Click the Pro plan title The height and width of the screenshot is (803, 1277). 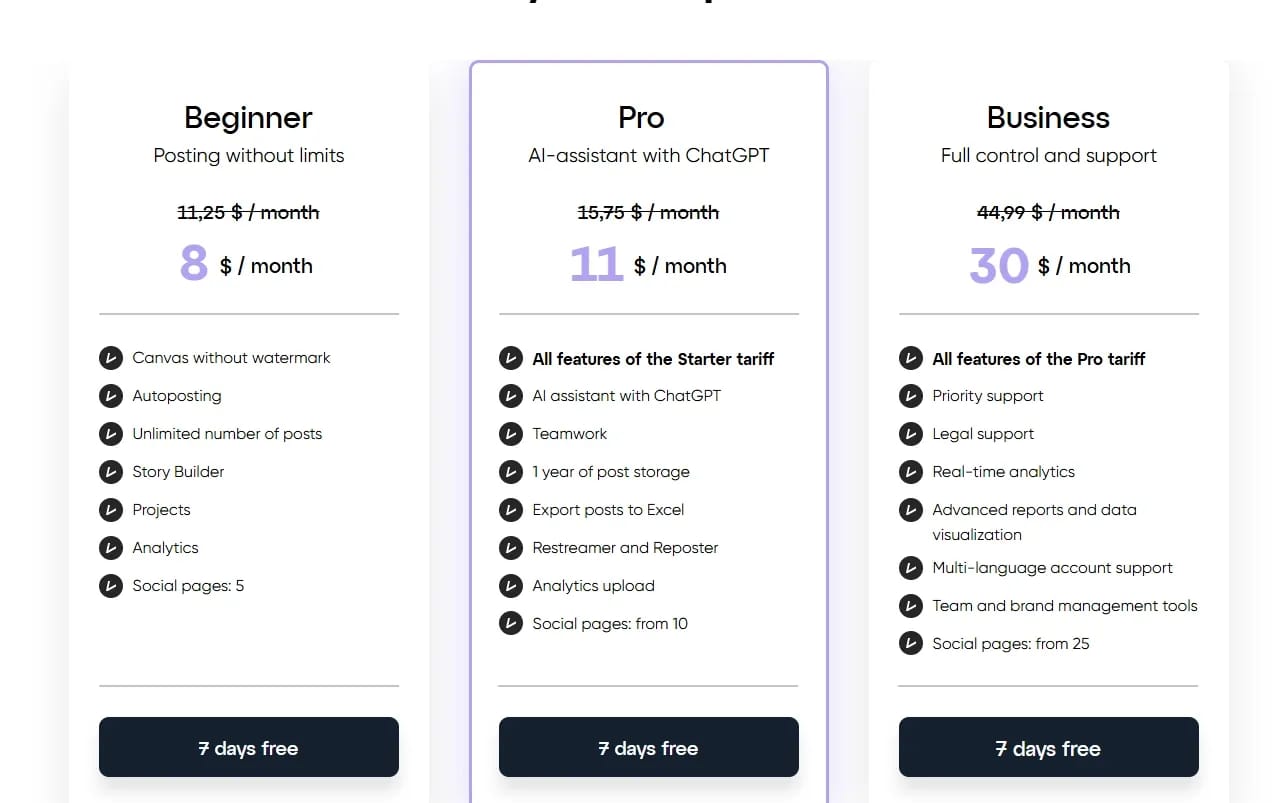(641, 118)
